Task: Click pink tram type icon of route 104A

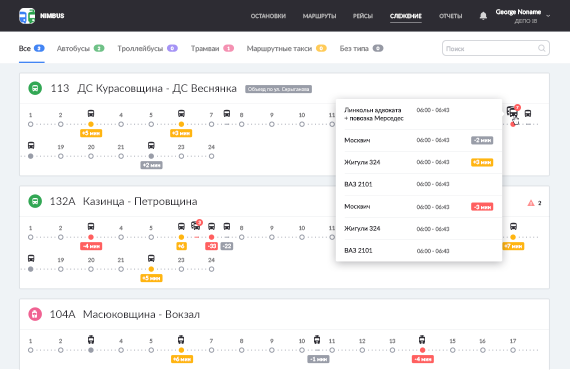Action: 35,314
